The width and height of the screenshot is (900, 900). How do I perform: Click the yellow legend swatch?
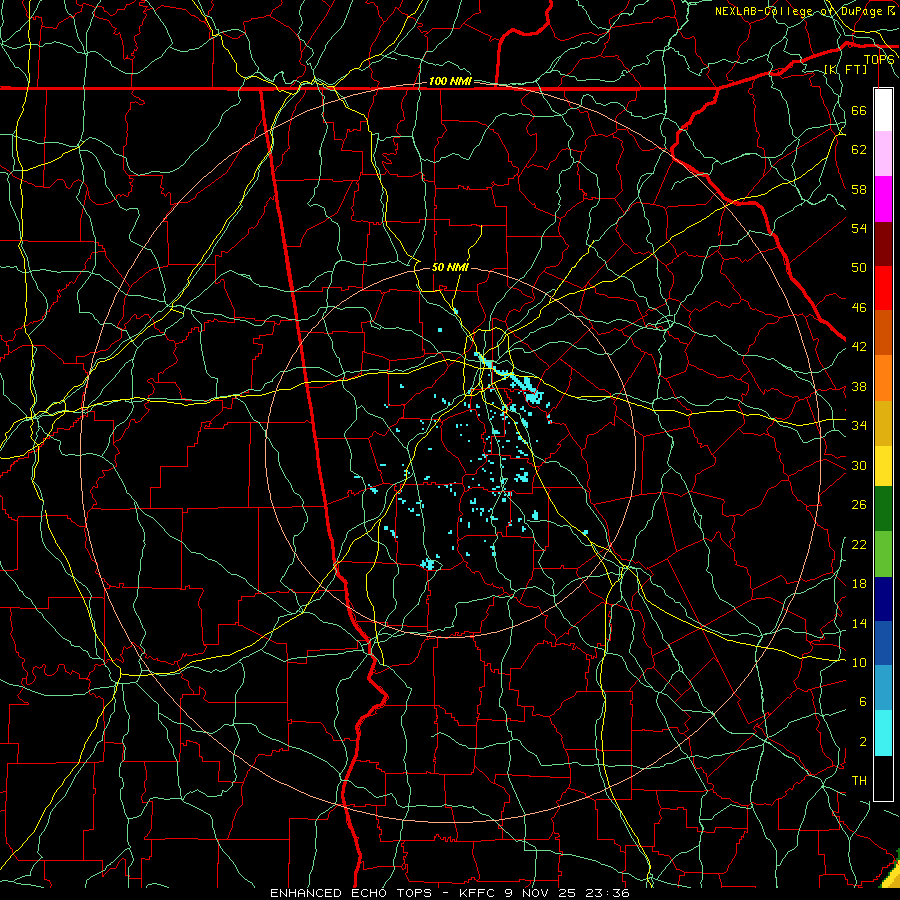click(883, 465)
